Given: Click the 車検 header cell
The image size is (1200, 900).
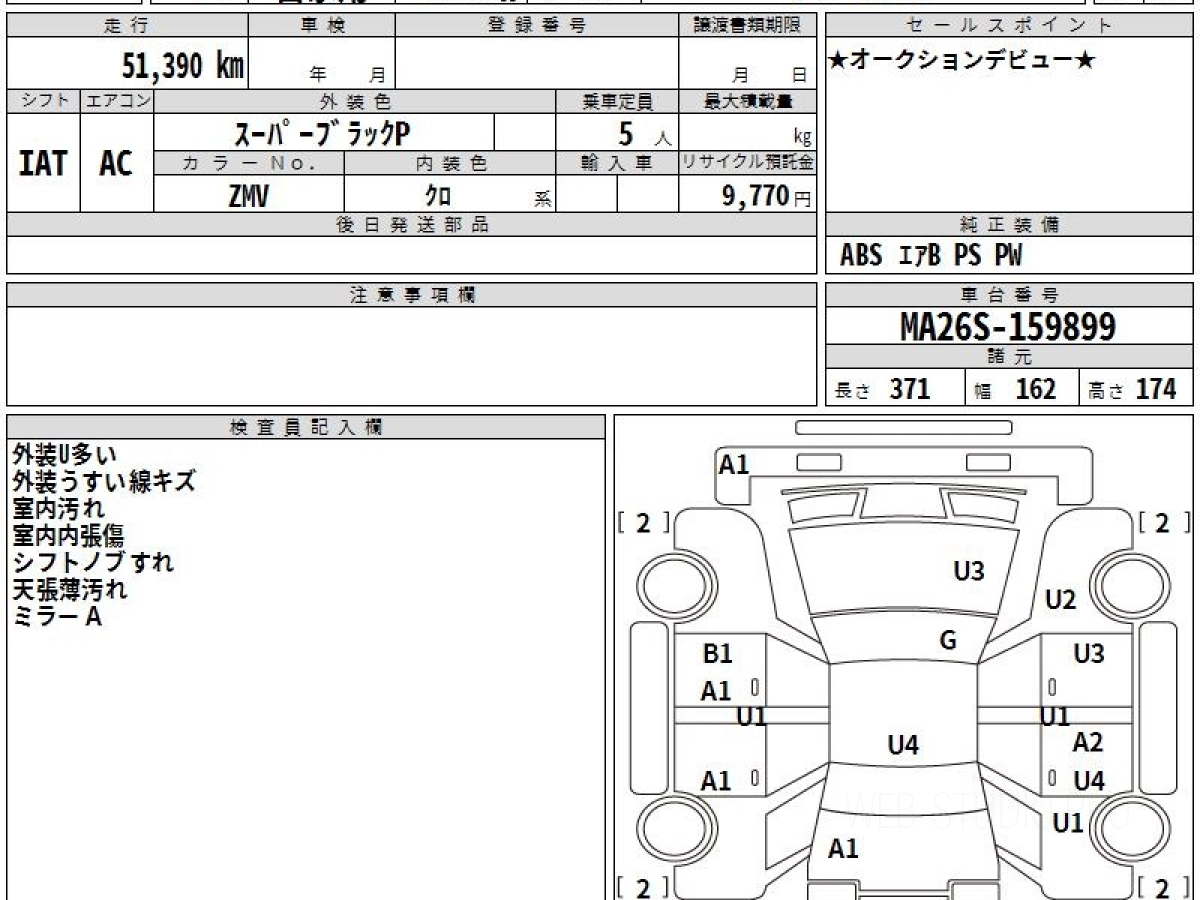Looking at the screenshot, I should [322, 26].
